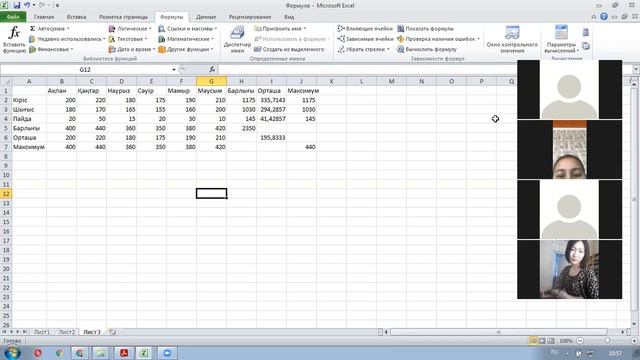Click the formula bar fx icon

click(x=212, y=69)
